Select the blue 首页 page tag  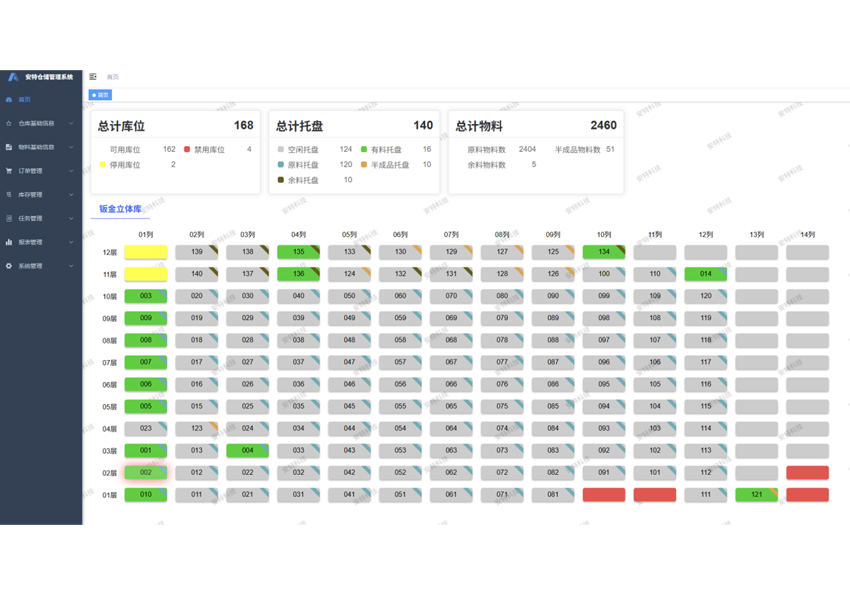[101, 95]
